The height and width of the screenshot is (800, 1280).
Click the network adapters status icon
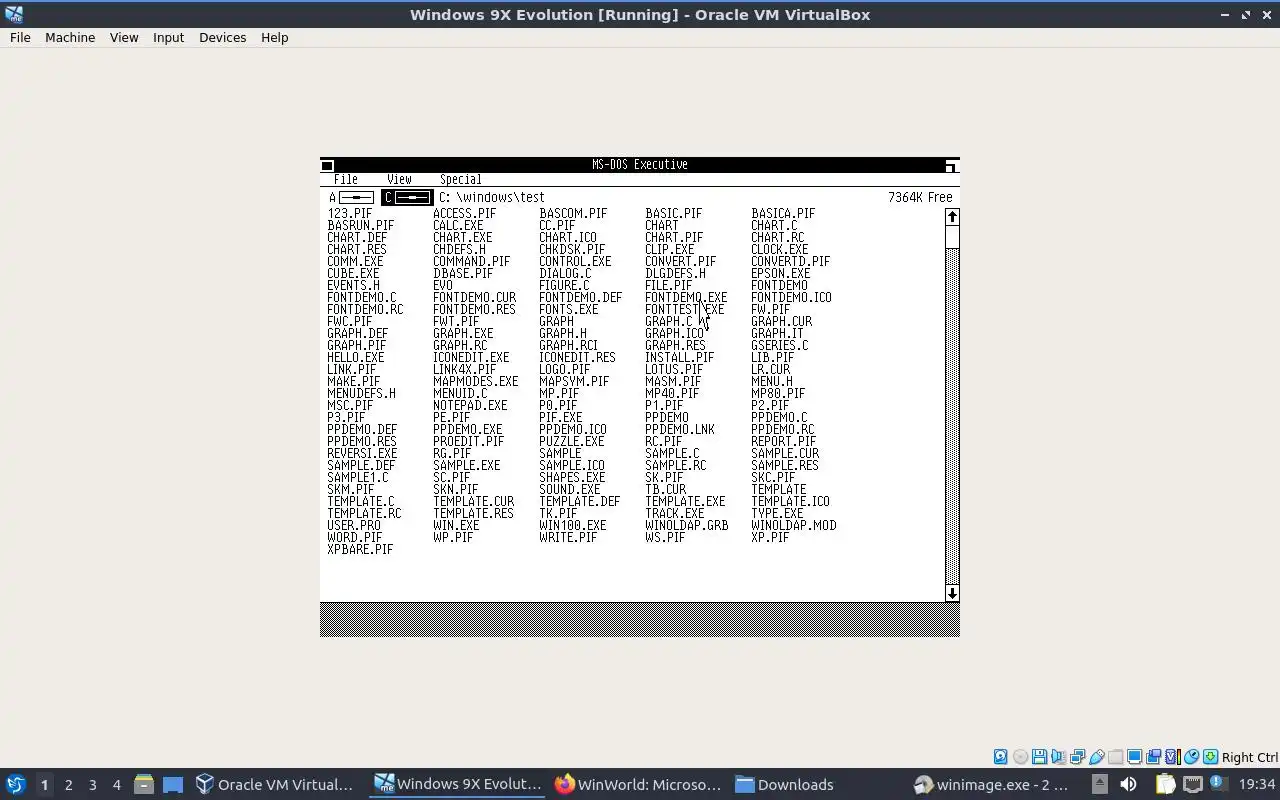coord(1077,757)
